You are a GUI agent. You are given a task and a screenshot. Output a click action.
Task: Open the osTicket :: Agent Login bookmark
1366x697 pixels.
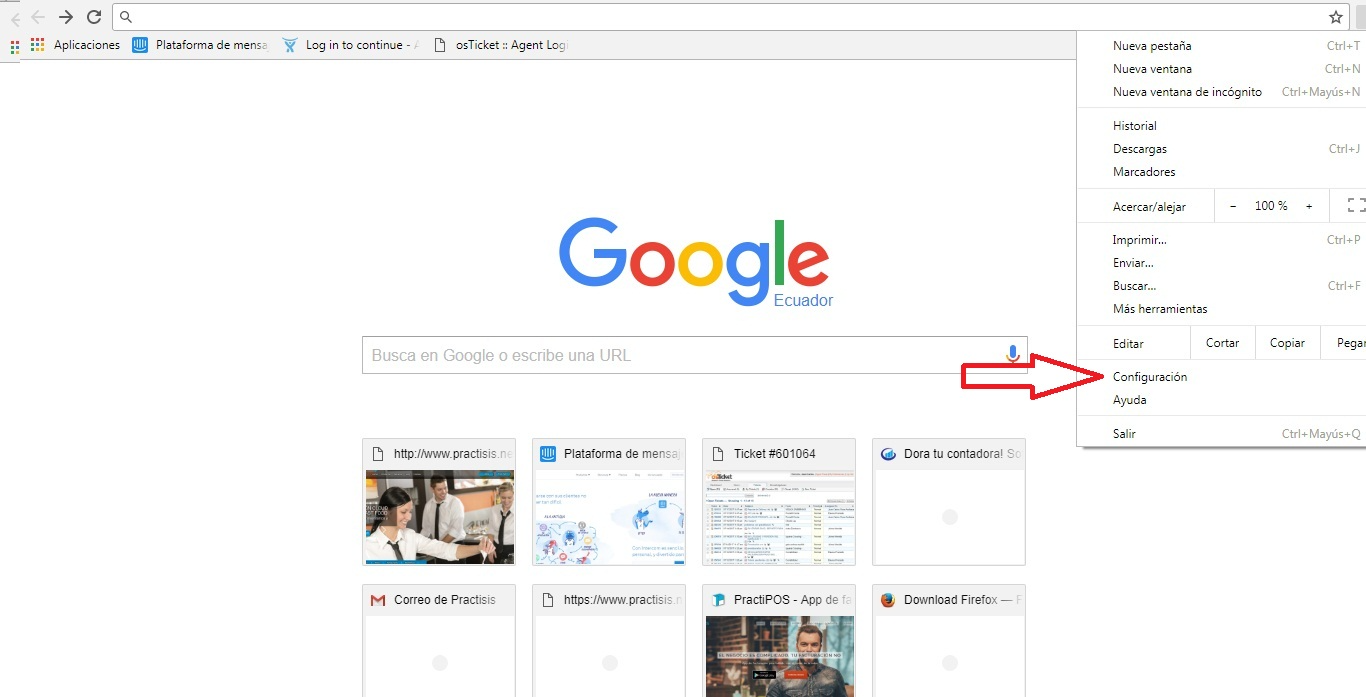click(x=501, y=45)
